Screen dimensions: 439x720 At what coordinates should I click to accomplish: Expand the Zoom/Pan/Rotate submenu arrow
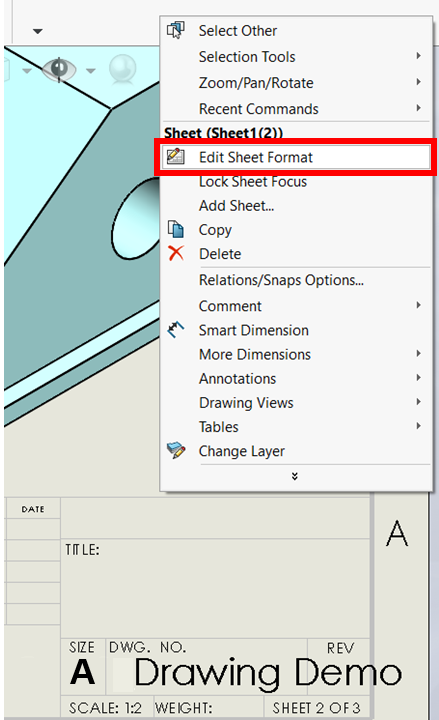[x=418, y=82]
